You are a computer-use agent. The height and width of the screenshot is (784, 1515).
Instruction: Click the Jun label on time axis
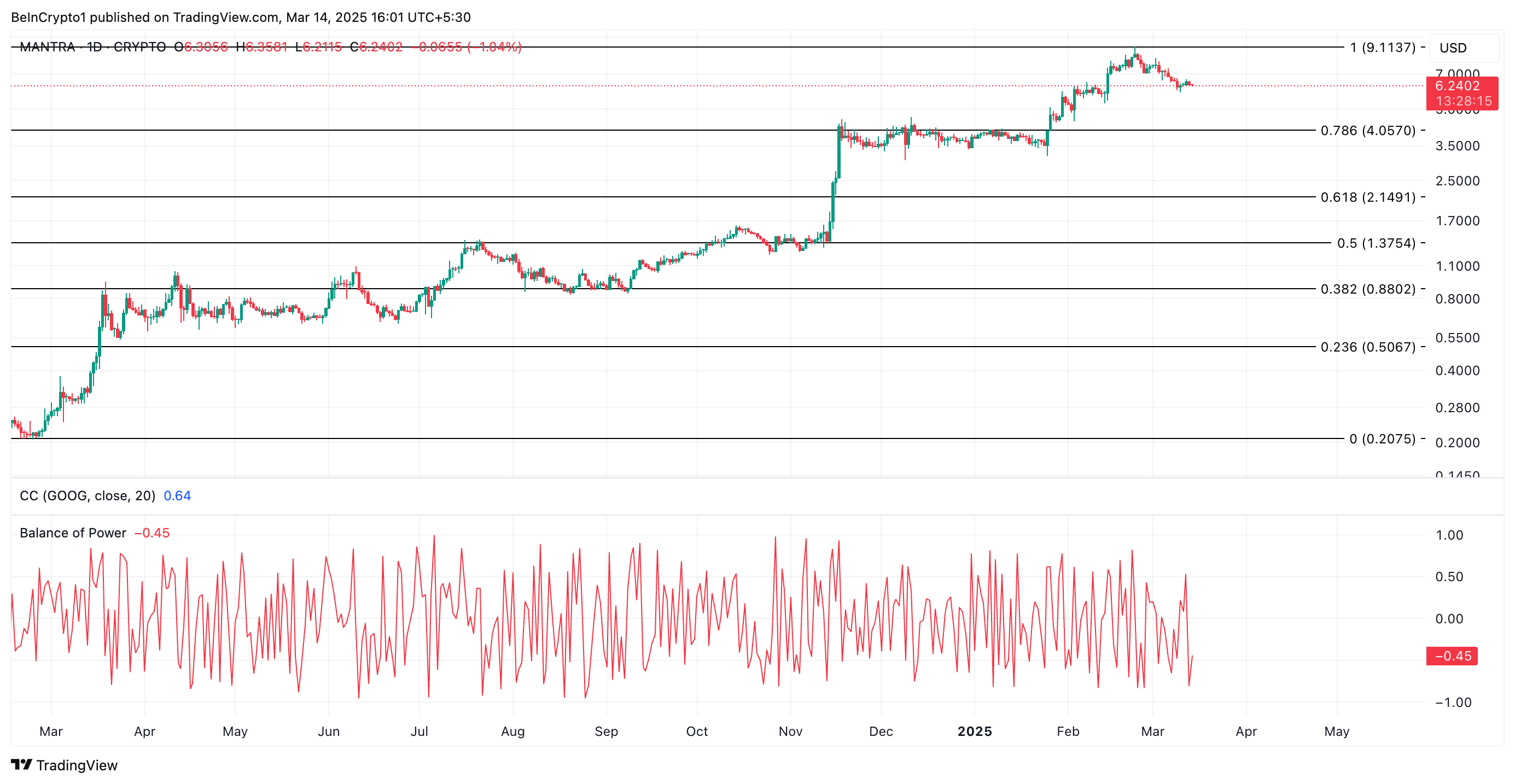point(329,731)
